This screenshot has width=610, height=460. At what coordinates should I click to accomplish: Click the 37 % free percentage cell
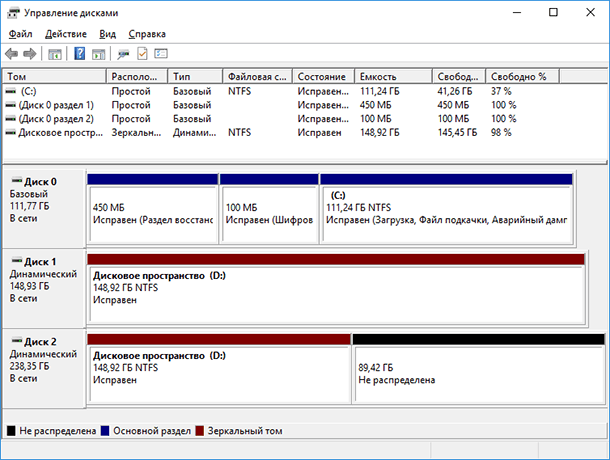pyautogui.click(x=501, y=91)
